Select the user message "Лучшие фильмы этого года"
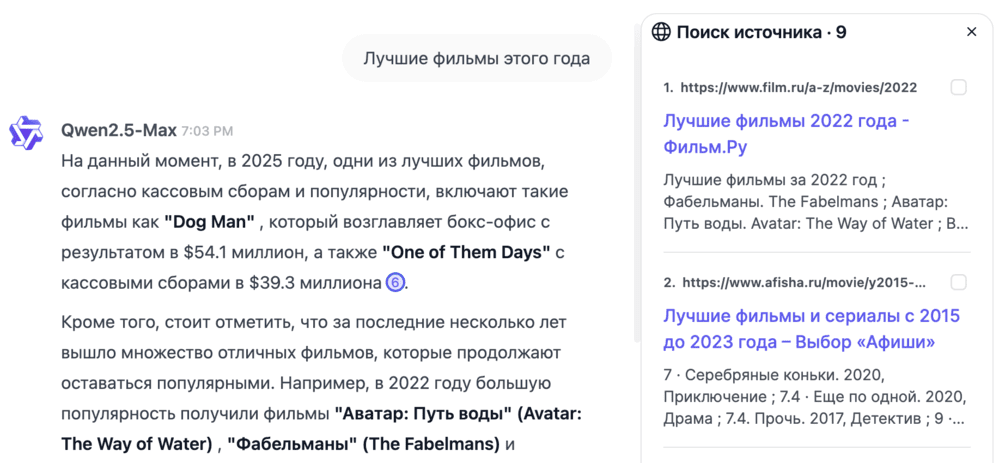Image resolution: width=999 pixels, height=463 pixels. pyautogui.click(x=476, y=58)
